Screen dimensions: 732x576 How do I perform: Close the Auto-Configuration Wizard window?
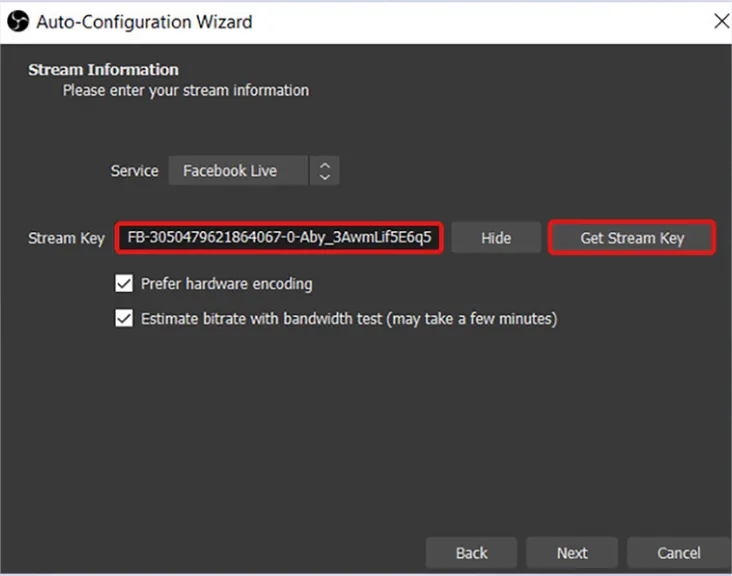coord(722,21)
